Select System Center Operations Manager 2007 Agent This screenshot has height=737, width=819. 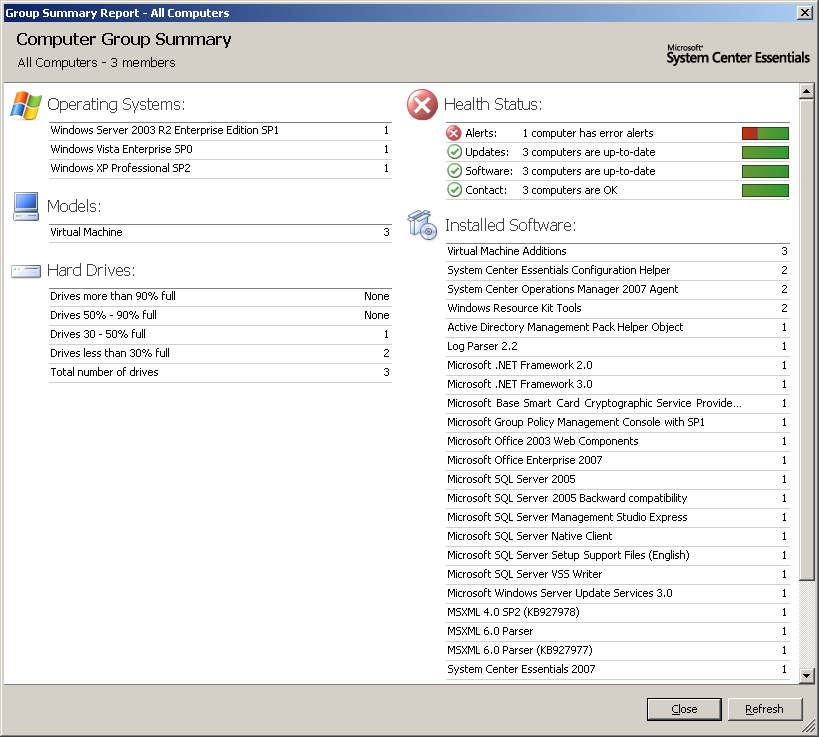[617, 289]
